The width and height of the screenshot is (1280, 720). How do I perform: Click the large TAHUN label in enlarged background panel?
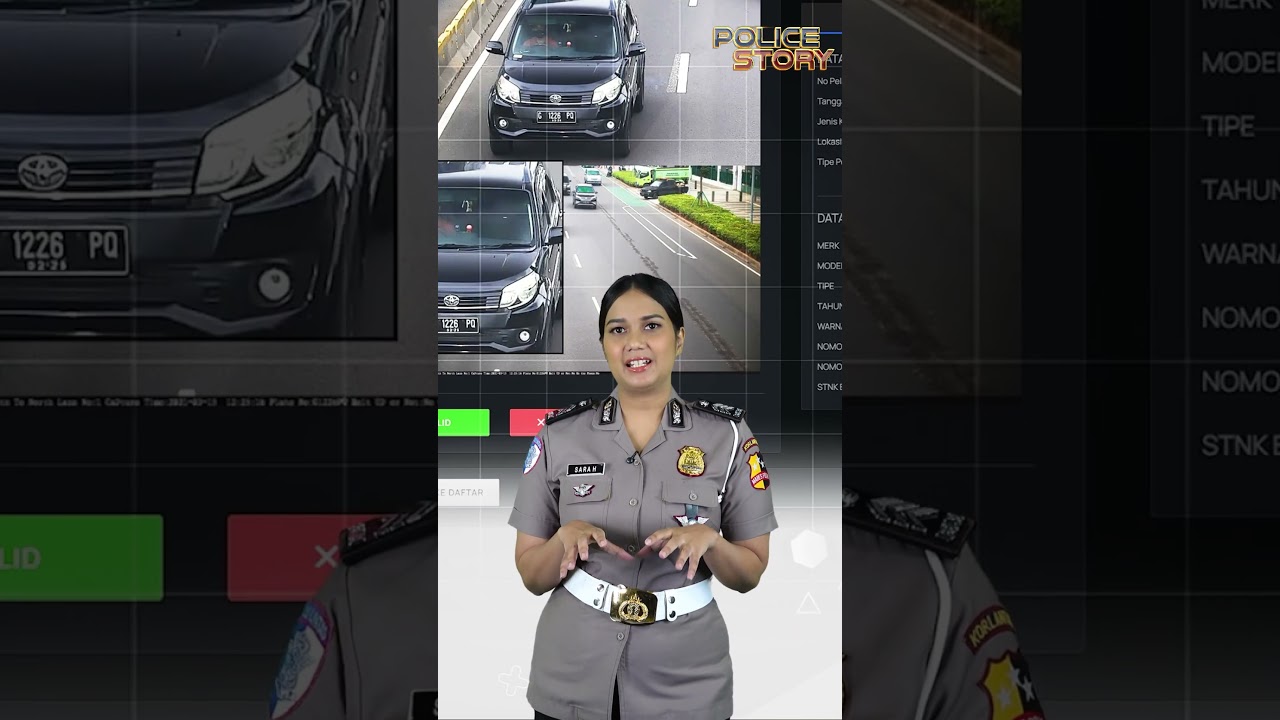point(1240,190)
